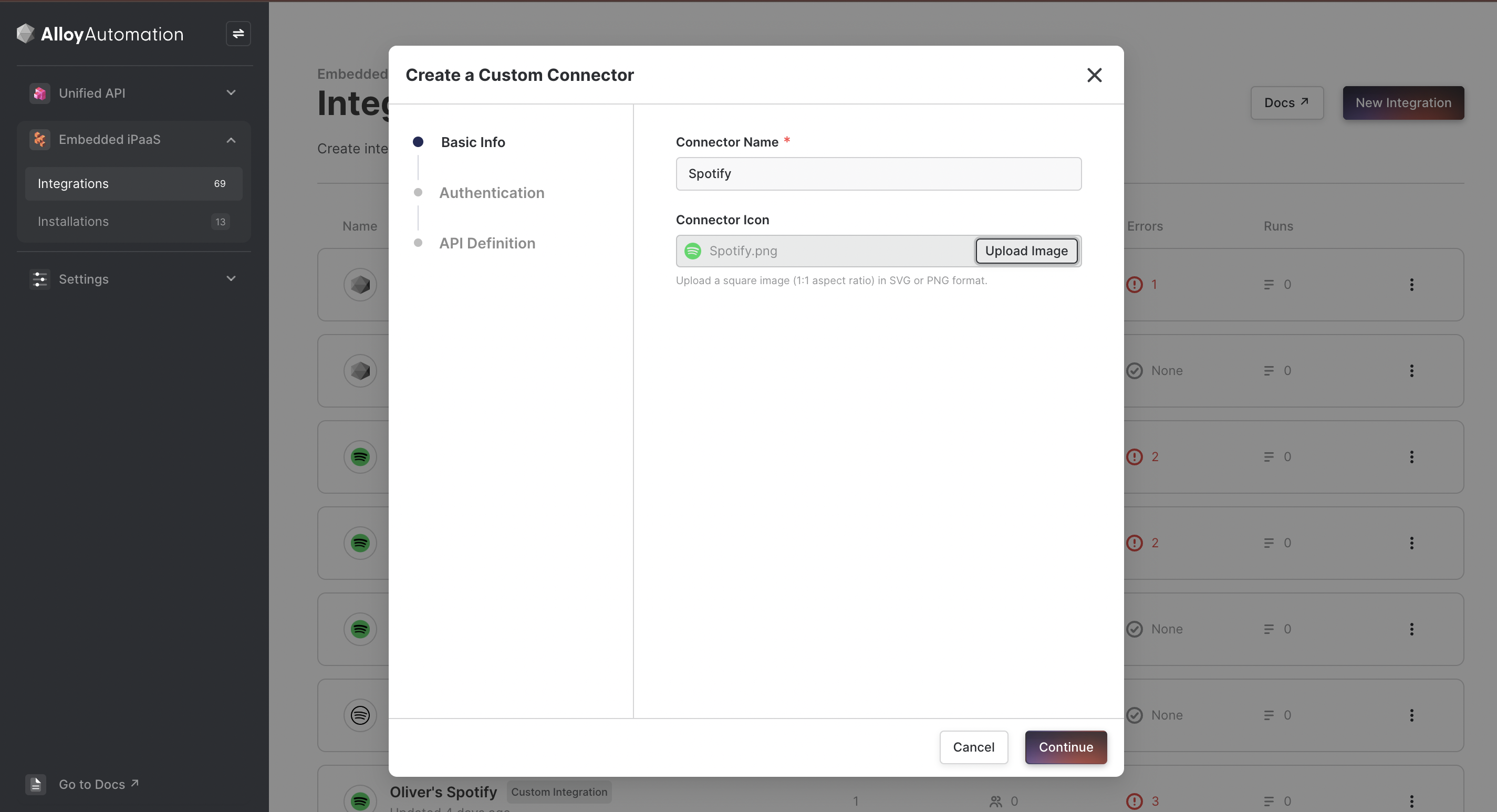
Task: Click the Runs column header
Action: click(1278, 226)
